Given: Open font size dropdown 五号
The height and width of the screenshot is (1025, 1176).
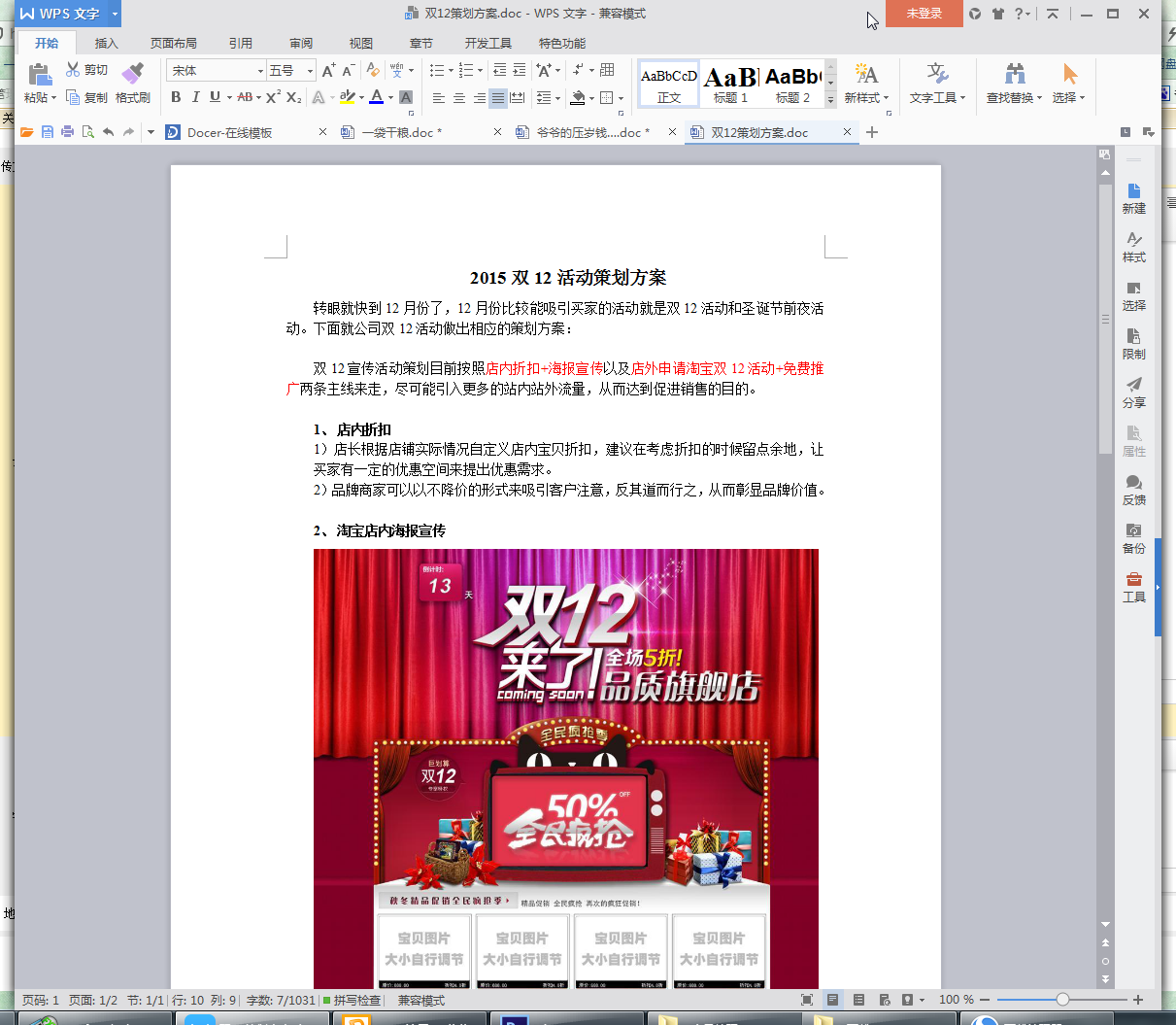Looking at the screenshot, I should click(x=310, y=71).
